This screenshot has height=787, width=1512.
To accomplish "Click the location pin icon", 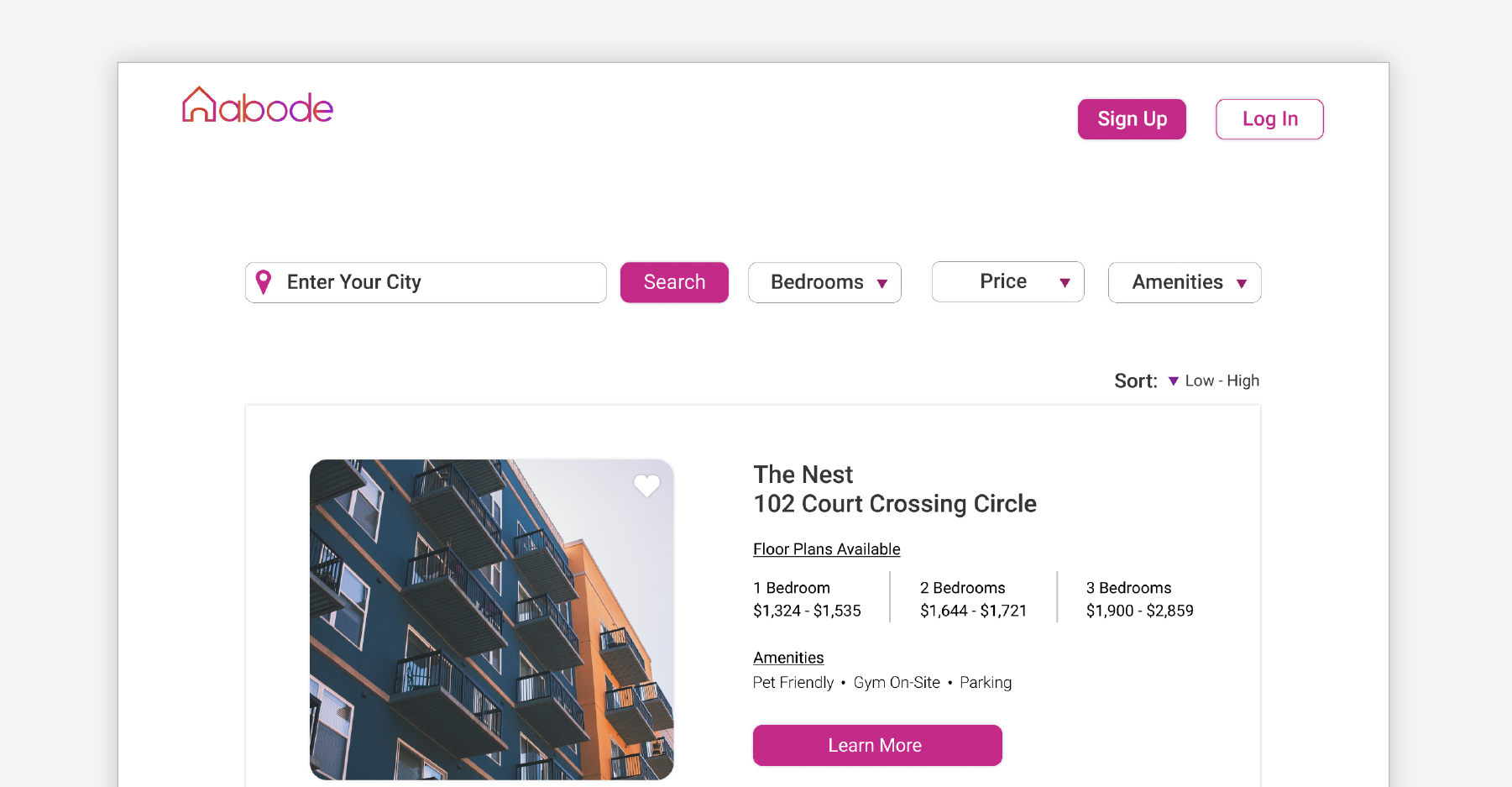I will coord(264,282).
